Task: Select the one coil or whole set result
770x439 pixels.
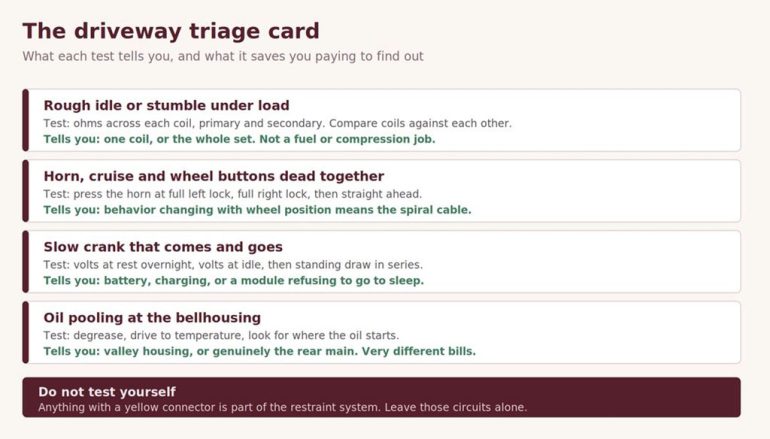Action: pos(239,139)
